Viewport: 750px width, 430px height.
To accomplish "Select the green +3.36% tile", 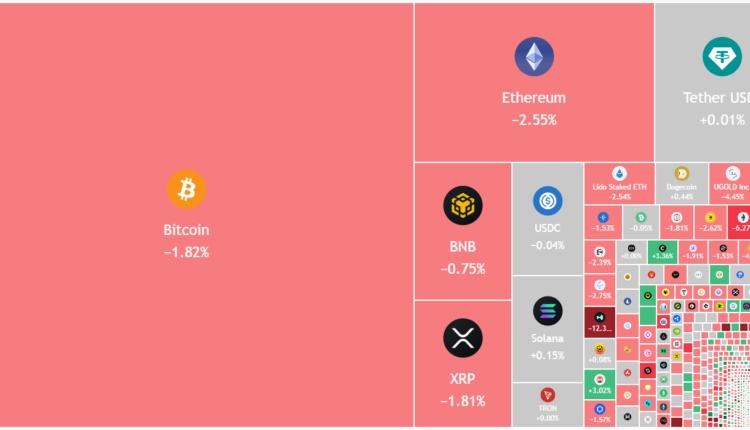I will [x=662, y=250].
